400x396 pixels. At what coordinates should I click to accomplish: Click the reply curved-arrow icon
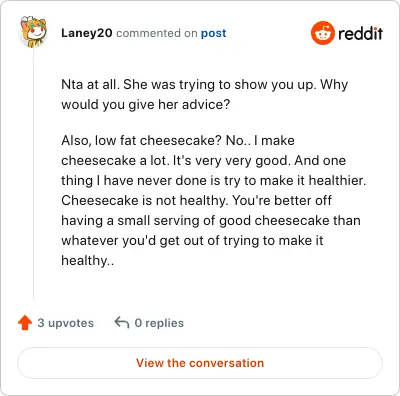tap(122, 323)
